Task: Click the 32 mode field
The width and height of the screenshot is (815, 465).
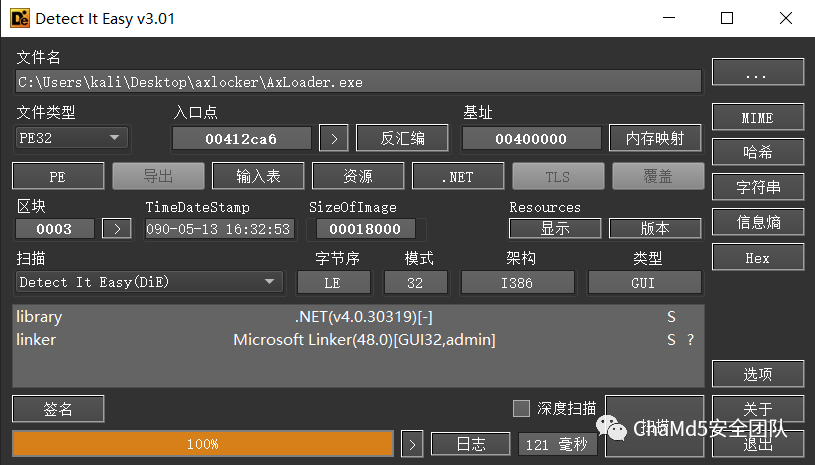Action: pos(415,283)
